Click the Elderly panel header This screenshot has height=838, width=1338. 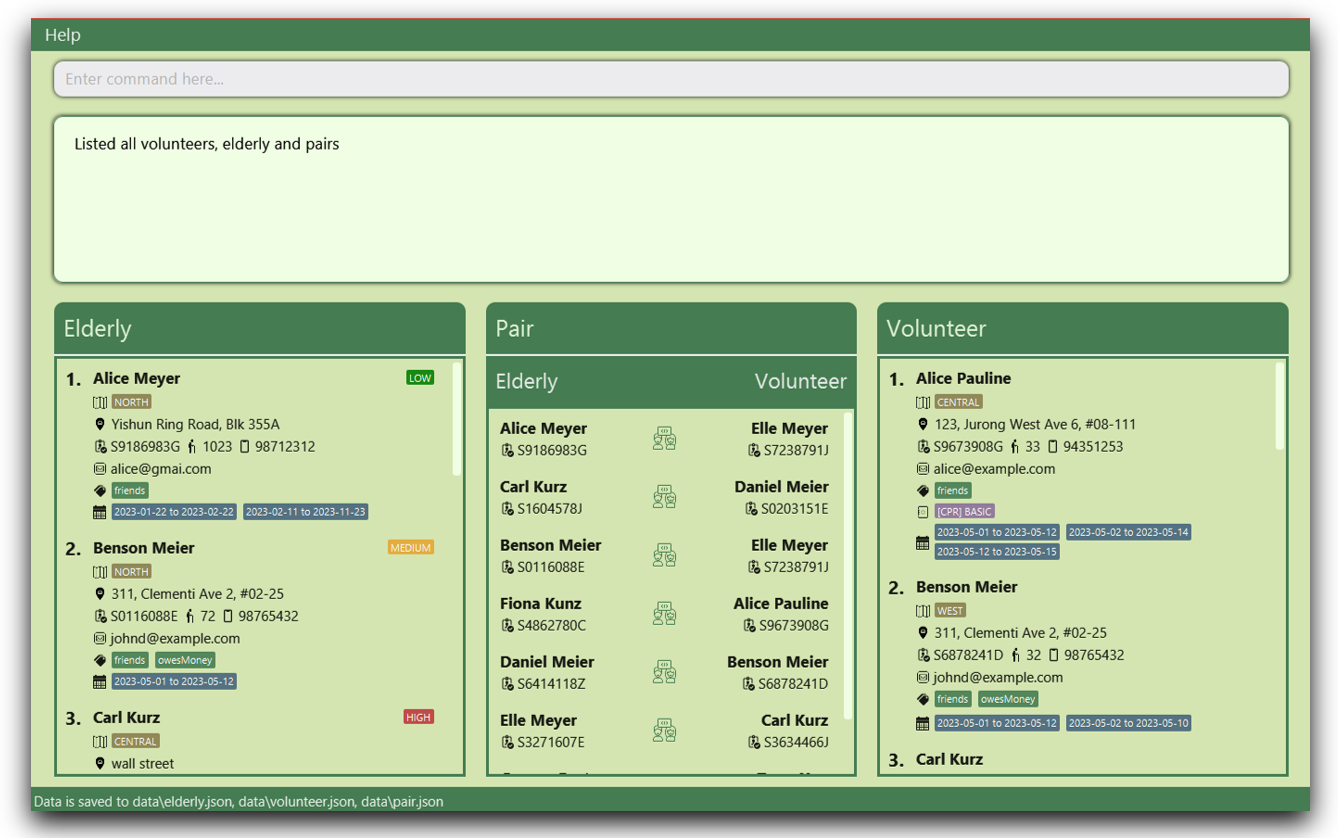(x=260, y=329)
